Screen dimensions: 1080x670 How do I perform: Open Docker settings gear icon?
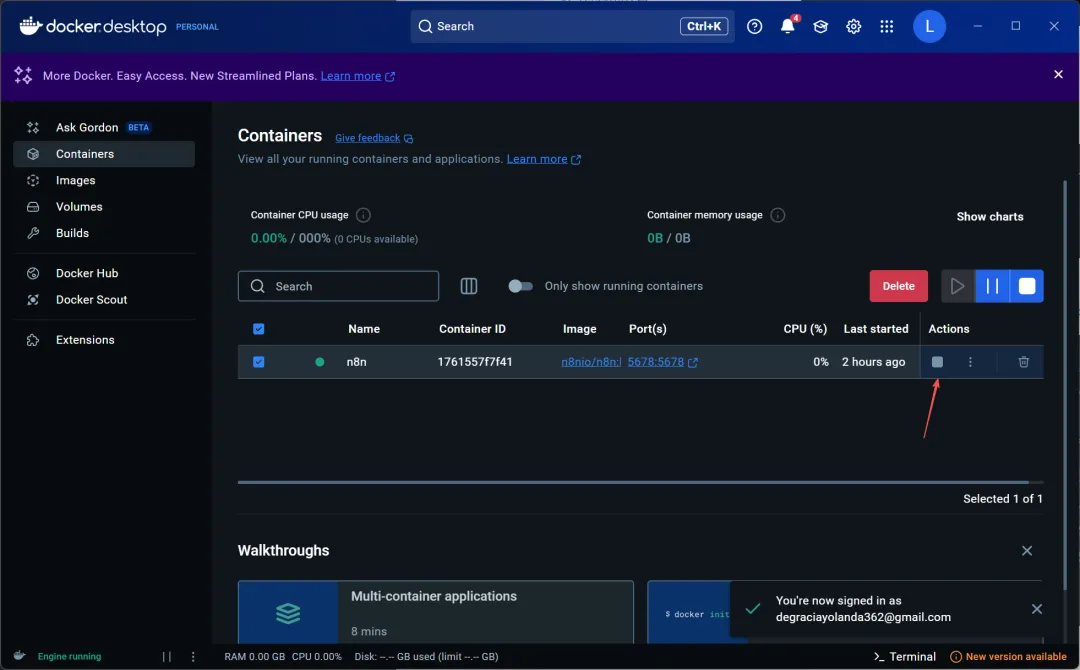click(x=853, y=26)
